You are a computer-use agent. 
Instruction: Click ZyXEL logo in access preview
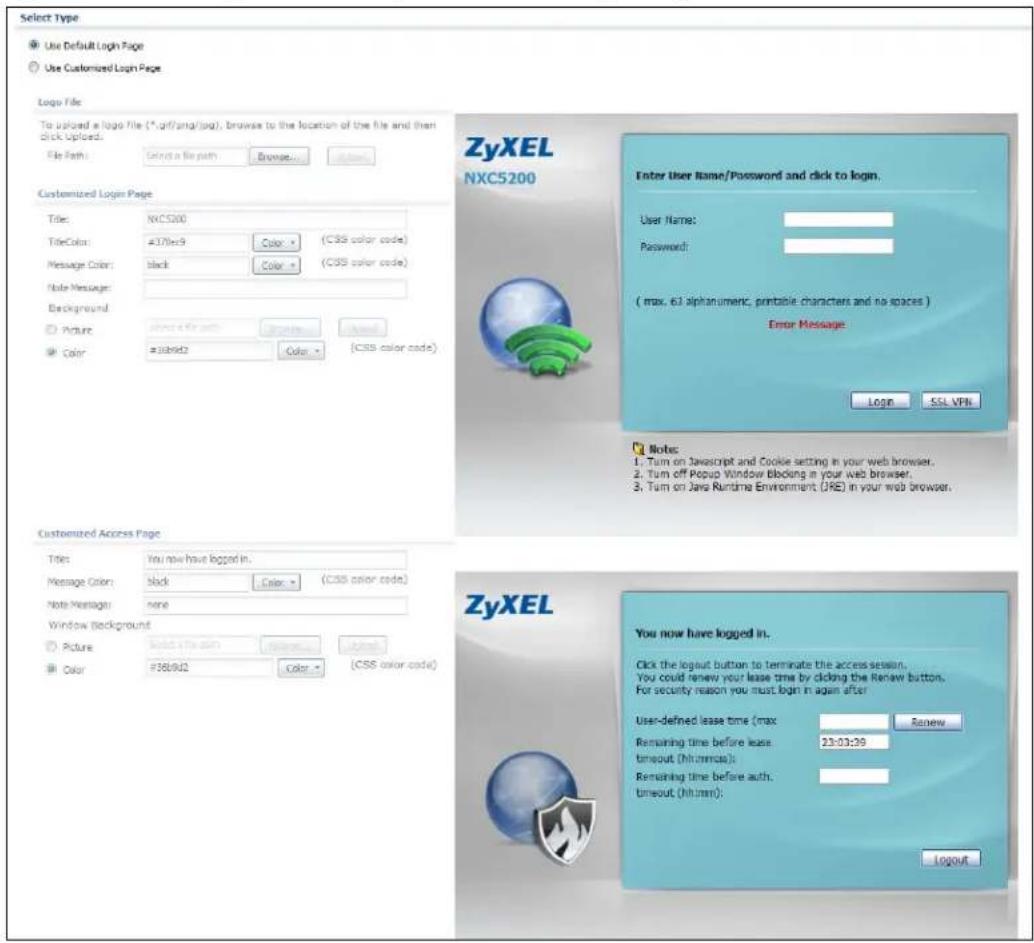[x=508, y=607]
